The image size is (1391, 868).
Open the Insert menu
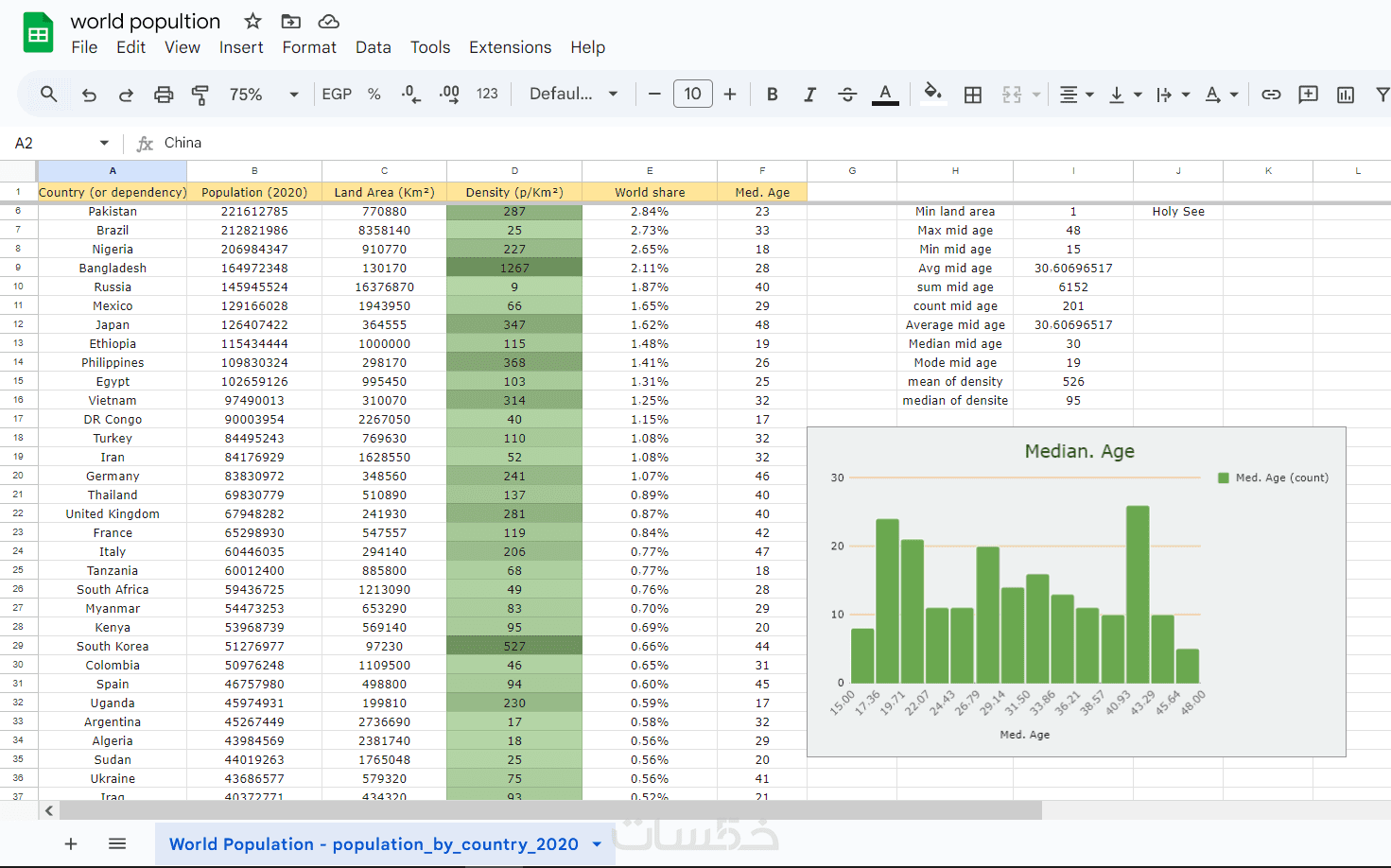241,47
